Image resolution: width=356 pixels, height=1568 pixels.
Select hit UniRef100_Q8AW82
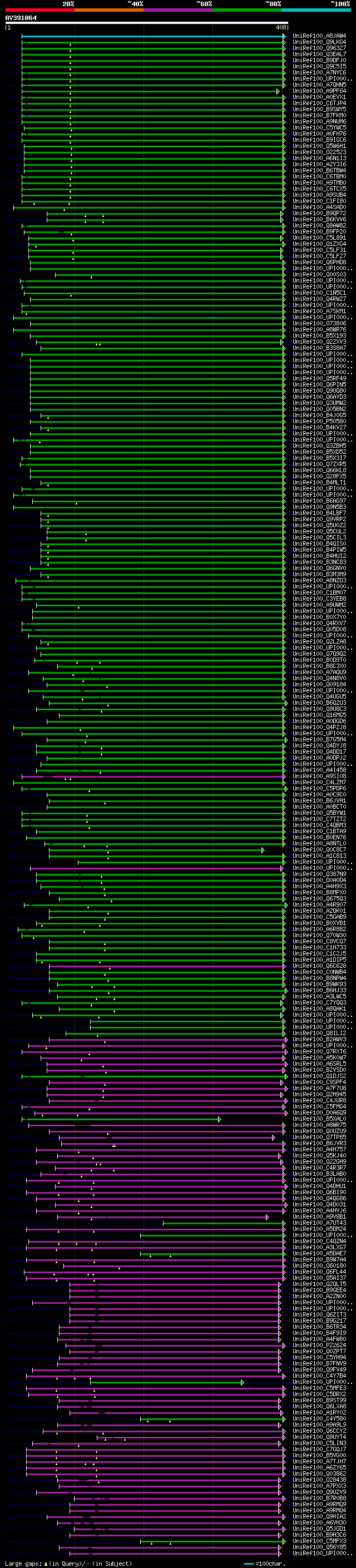(x=319, y=226)
